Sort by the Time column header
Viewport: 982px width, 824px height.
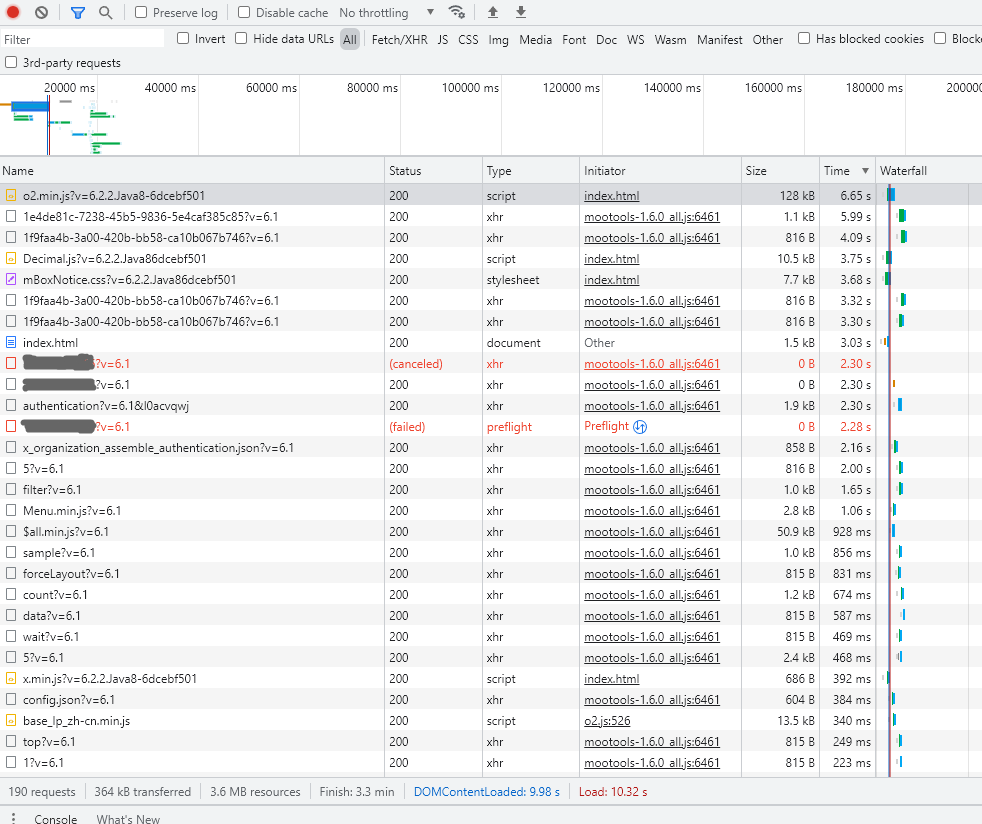(837, 171)
